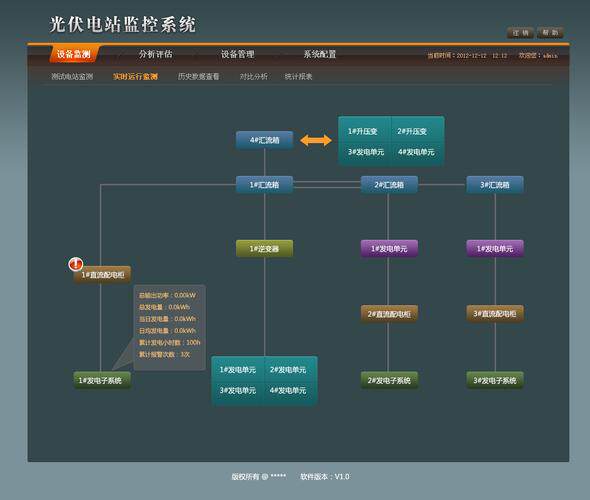Select the 测试电站监测 sub-menu item

click(72, 77)
